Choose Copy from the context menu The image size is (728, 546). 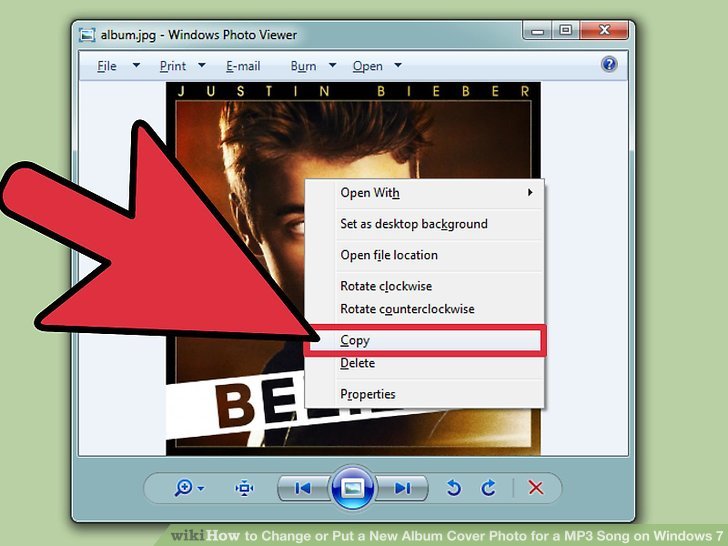355,340
